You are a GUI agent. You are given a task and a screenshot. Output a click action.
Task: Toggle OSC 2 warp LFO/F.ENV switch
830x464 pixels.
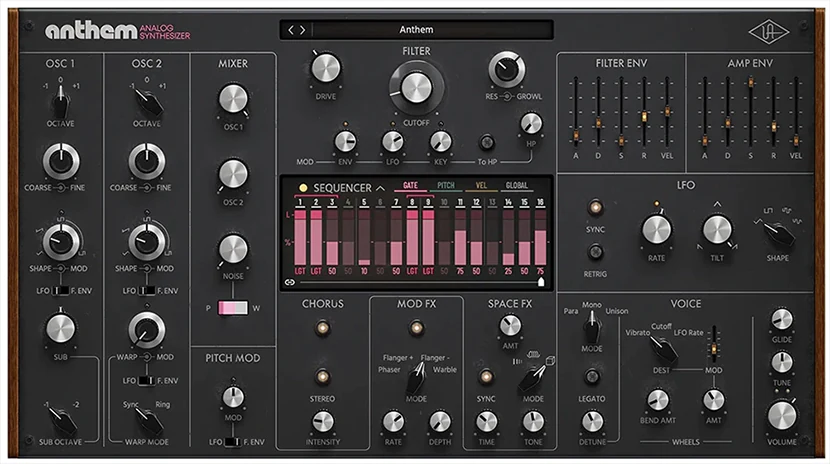pos(147,381)
